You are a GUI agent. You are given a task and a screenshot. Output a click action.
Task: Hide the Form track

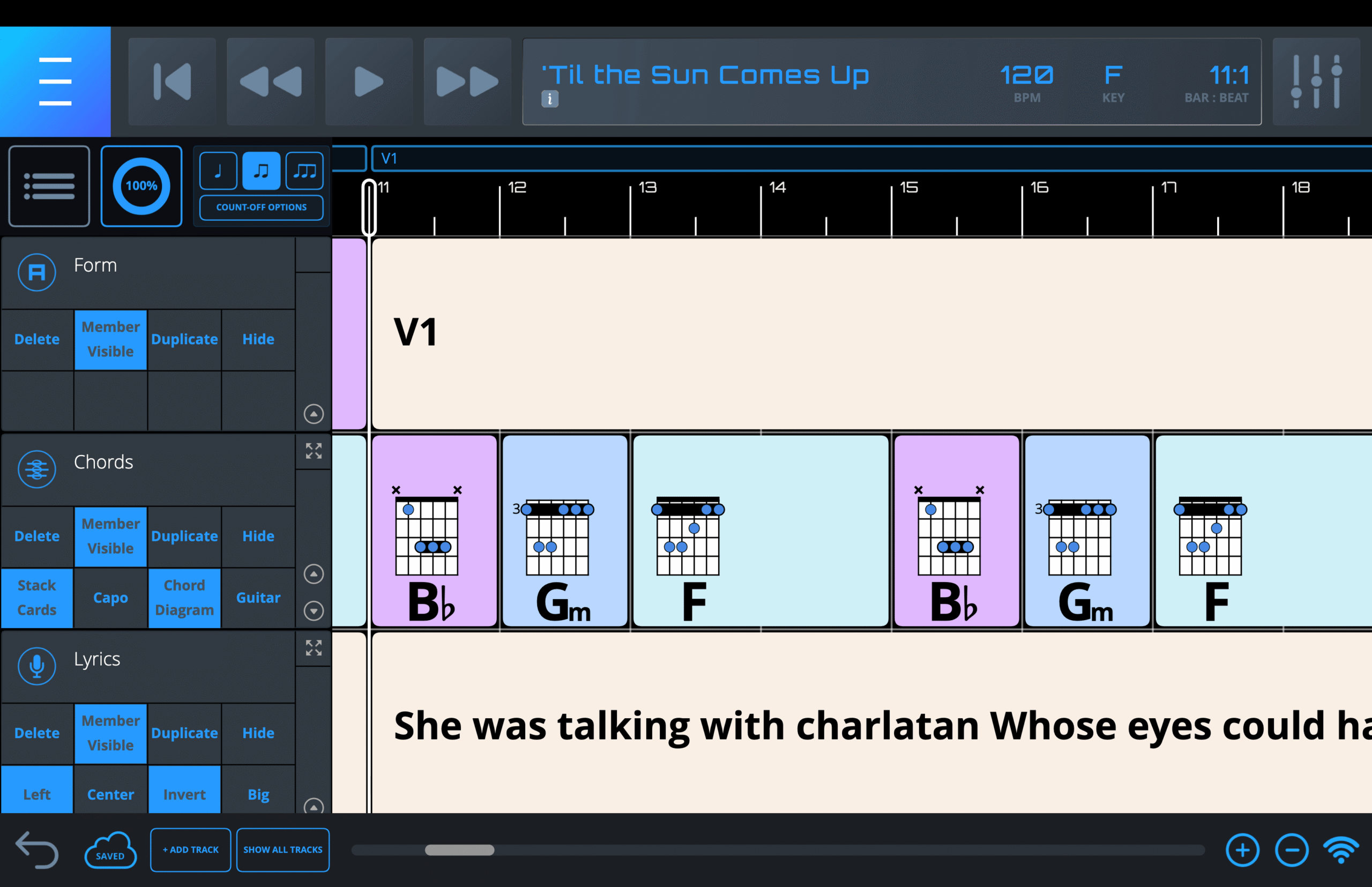(x=258, y=339)
